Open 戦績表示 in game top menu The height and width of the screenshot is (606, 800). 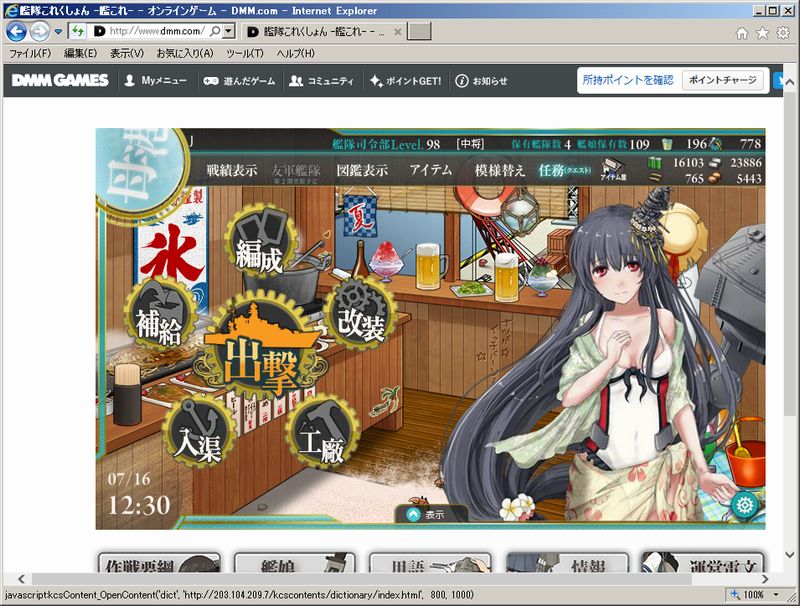click(232, 170)
